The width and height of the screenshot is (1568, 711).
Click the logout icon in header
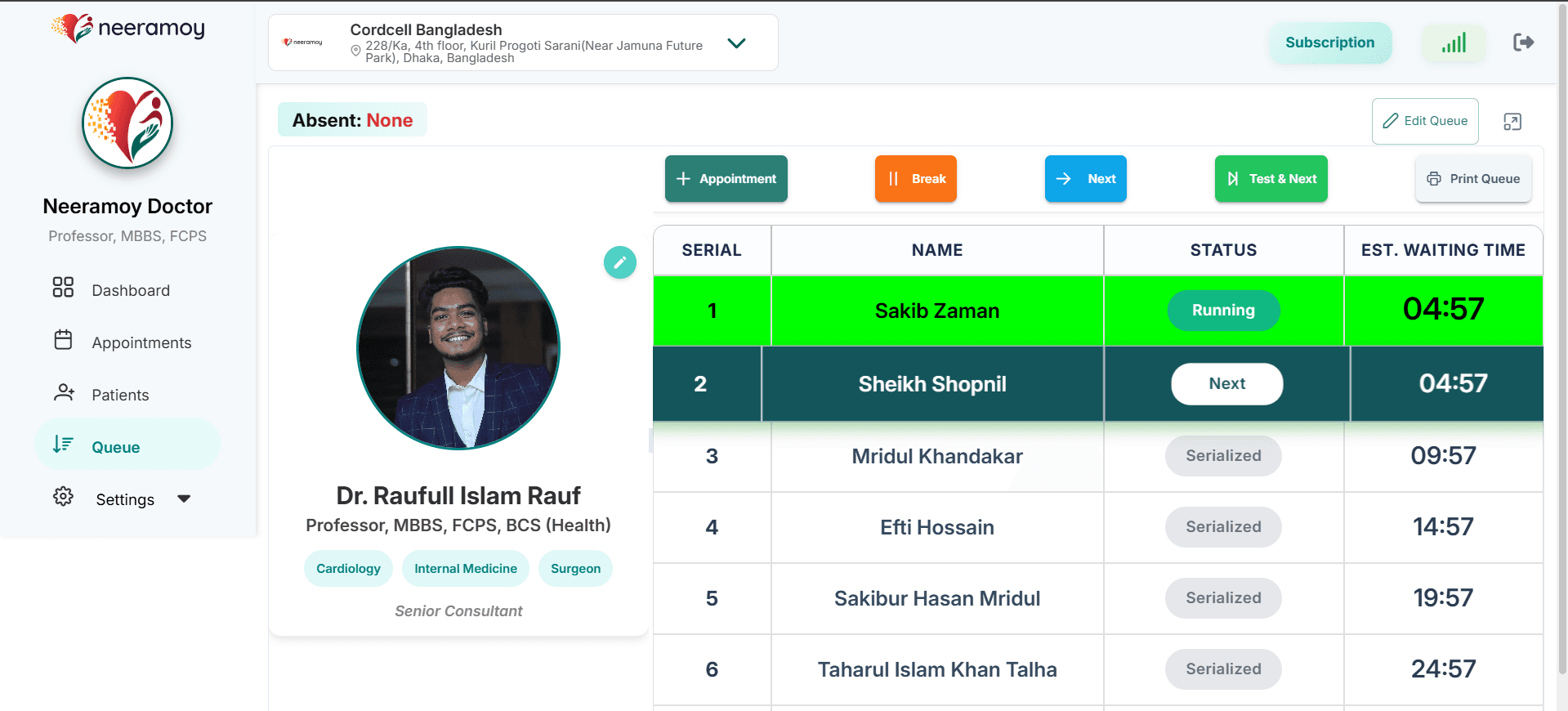click(1523, 42)
